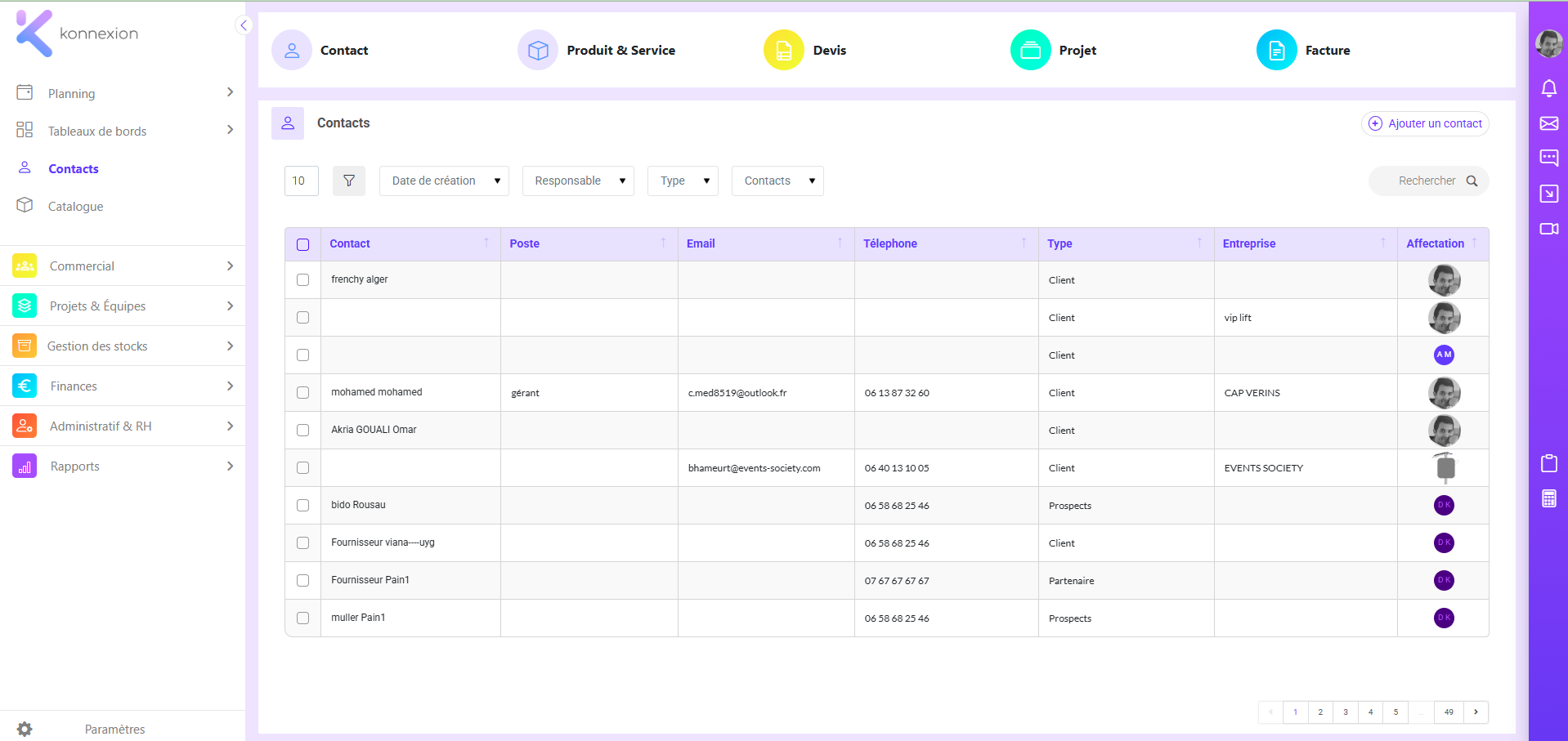Select the mohamed mohamed row checkbox
Image resolution: width=1568 pixels, height=741 pixels.
(x=302, y=392)
